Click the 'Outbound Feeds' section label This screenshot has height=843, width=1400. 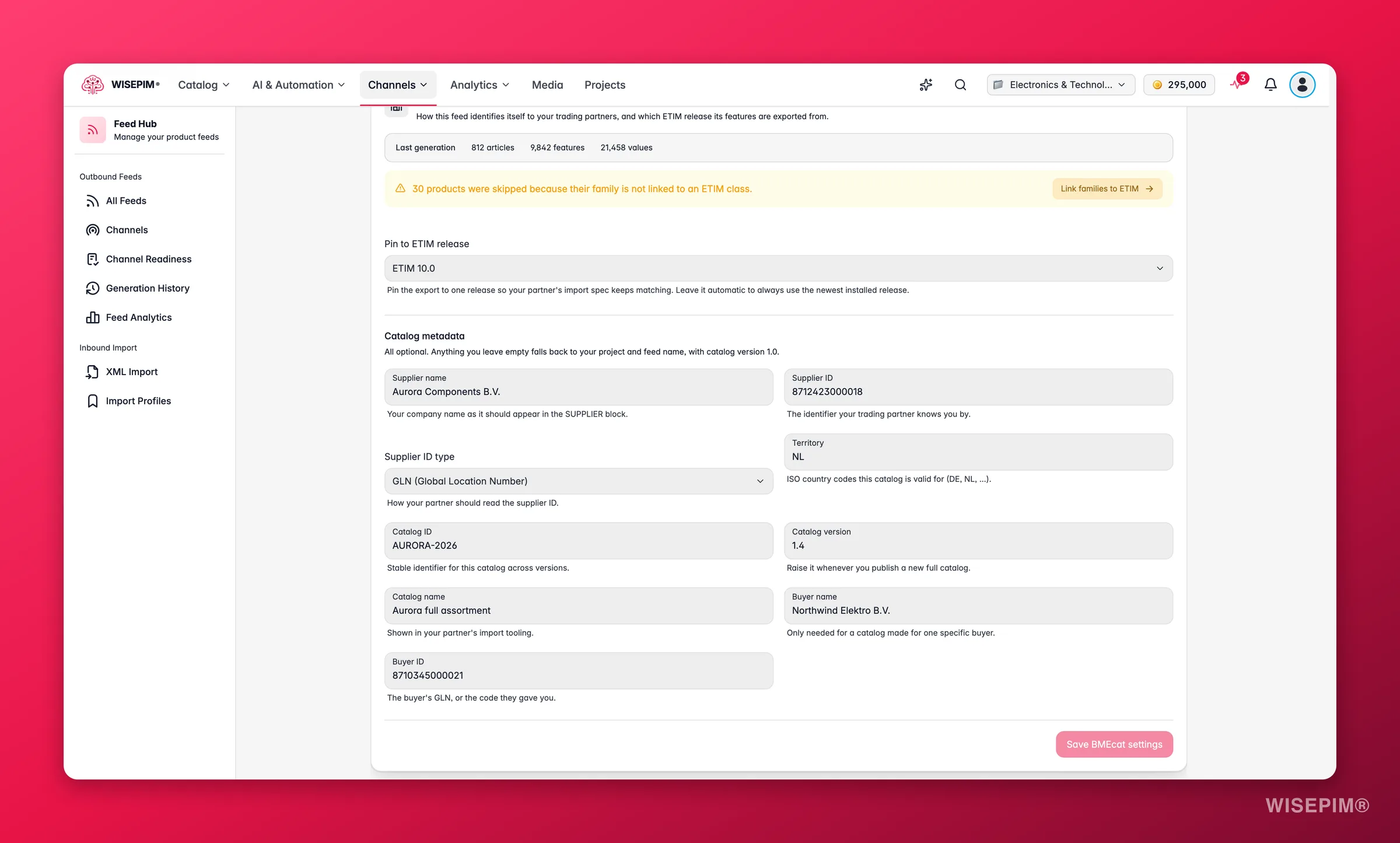click(110, 177)
